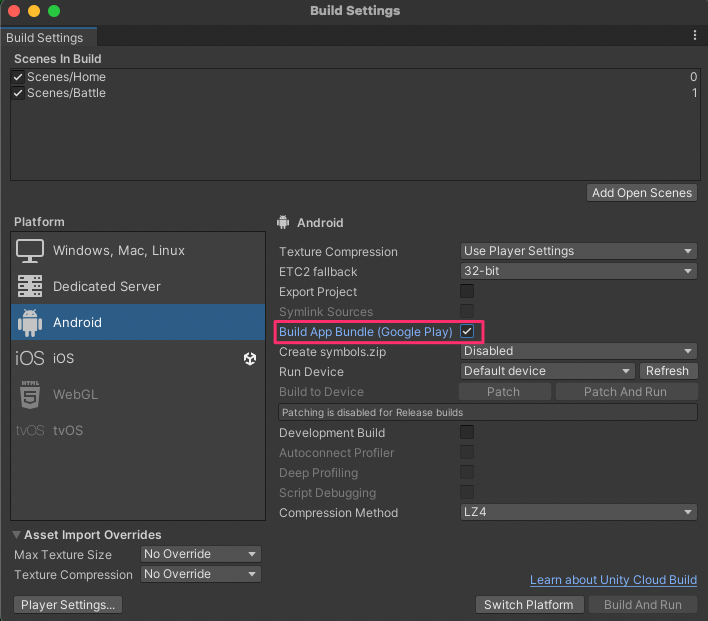Open the Compression Method LZ4 dropdown
The image size is (708, 621).
(578, 512)
